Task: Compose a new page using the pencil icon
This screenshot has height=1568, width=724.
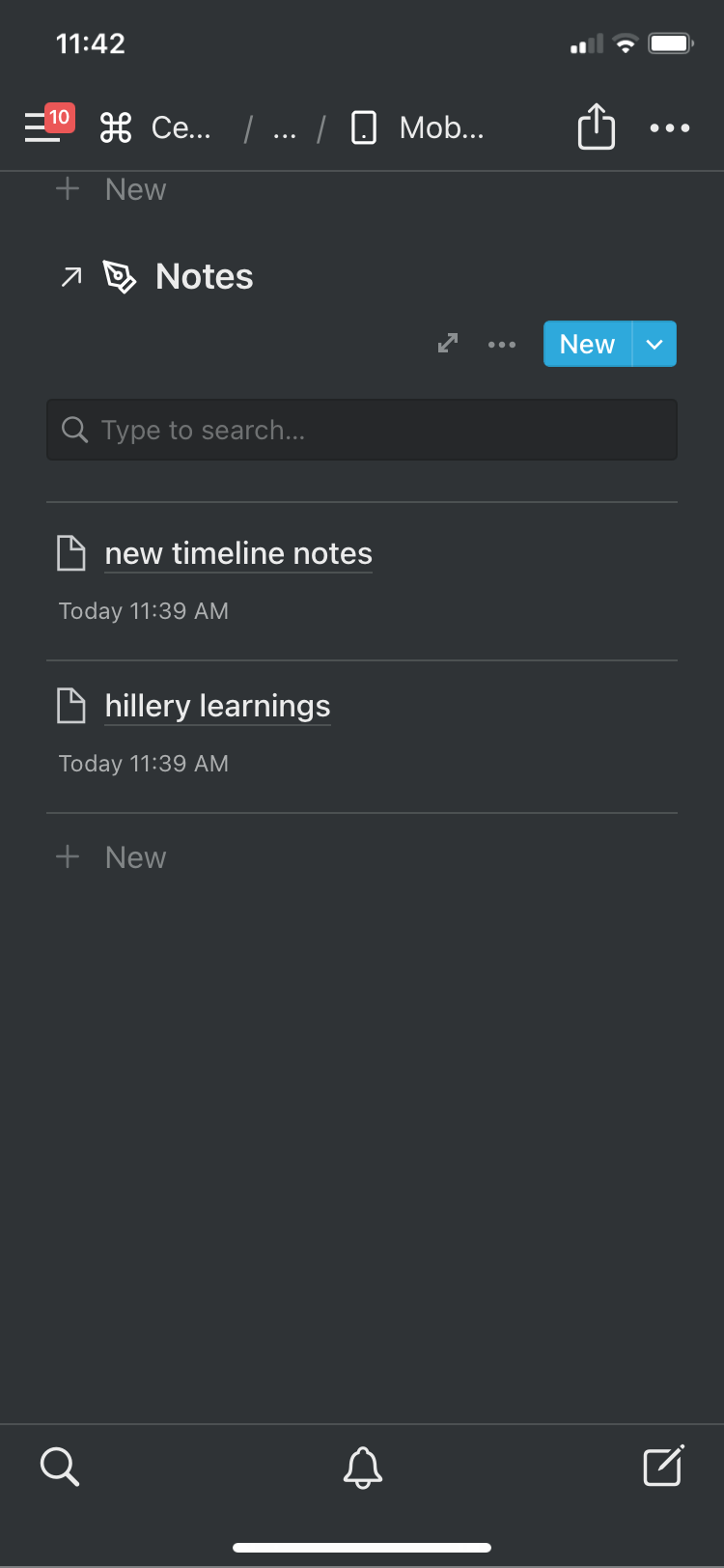Action: pyautogui.click(x=663, y=1466)
